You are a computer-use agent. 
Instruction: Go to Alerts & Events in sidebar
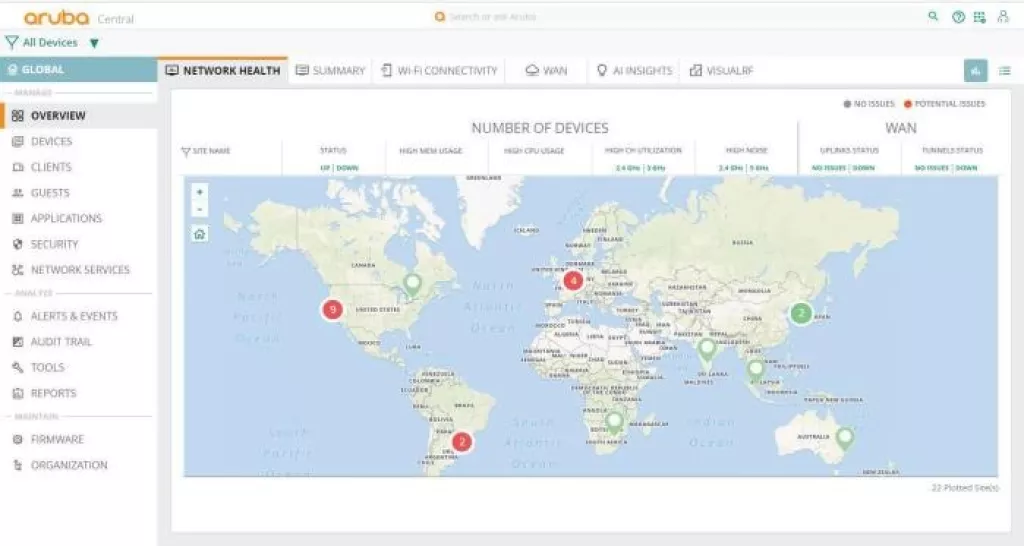coord(74,316)
